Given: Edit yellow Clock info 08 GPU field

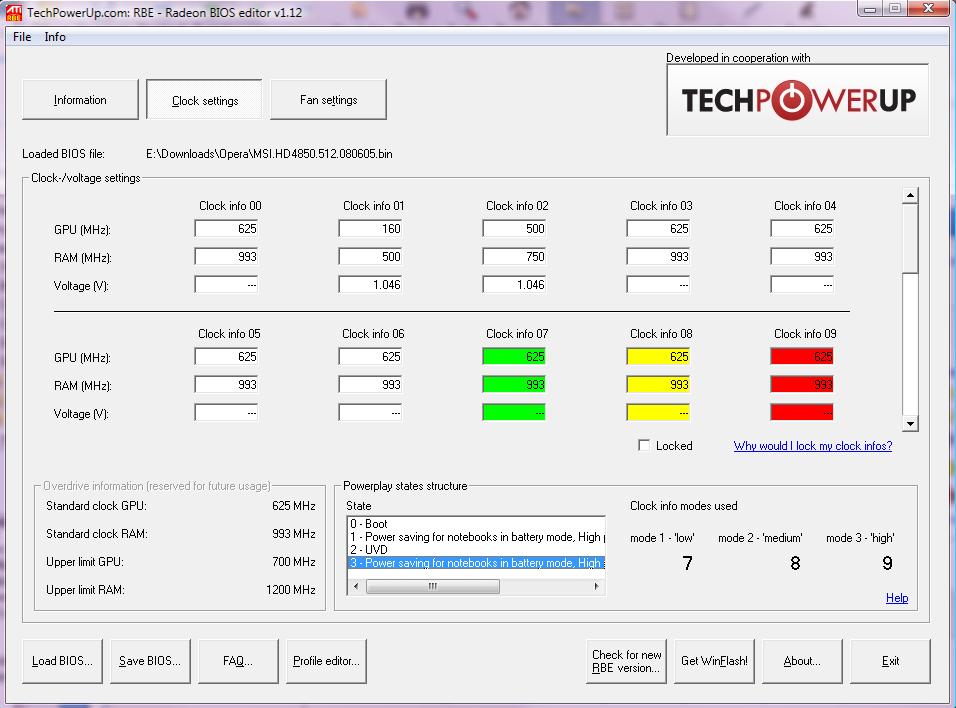Looking at the screenshot, I should pos(658,357).
